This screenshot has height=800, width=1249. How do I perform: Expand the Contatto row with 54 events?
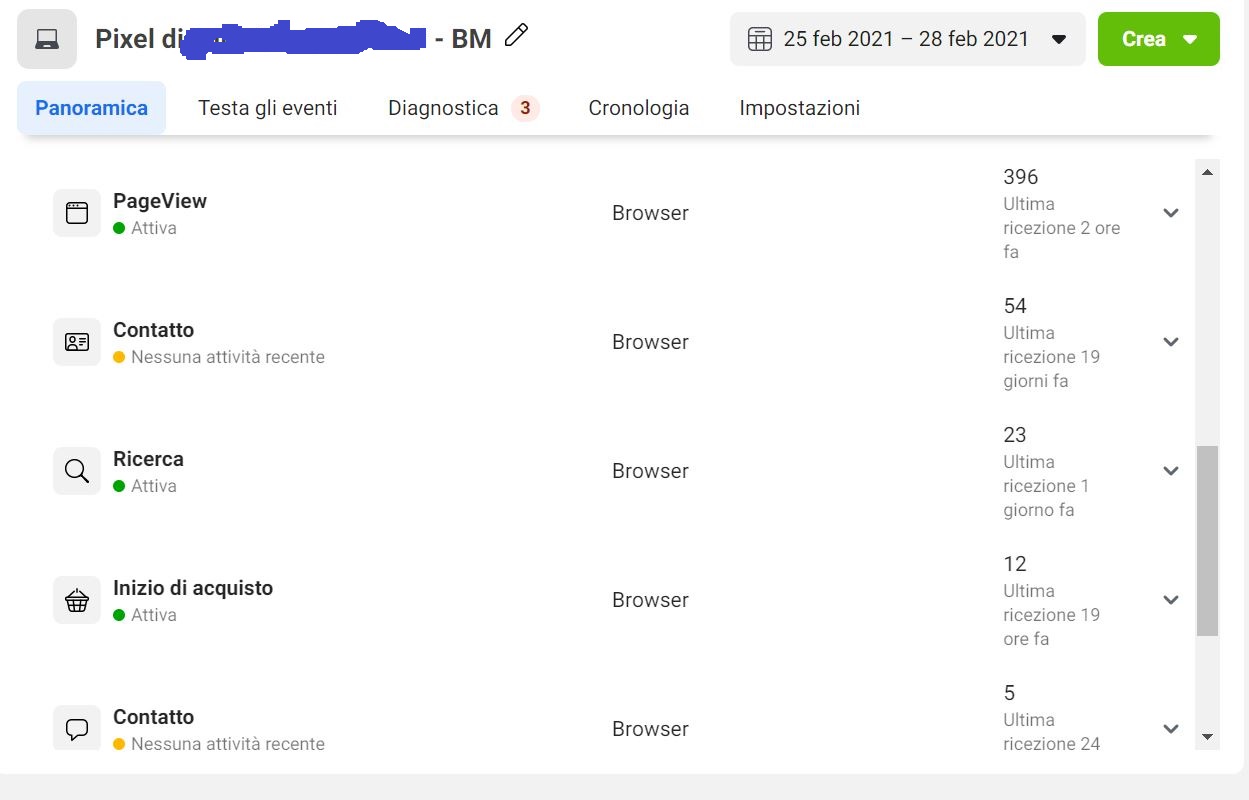(1171, 342)
